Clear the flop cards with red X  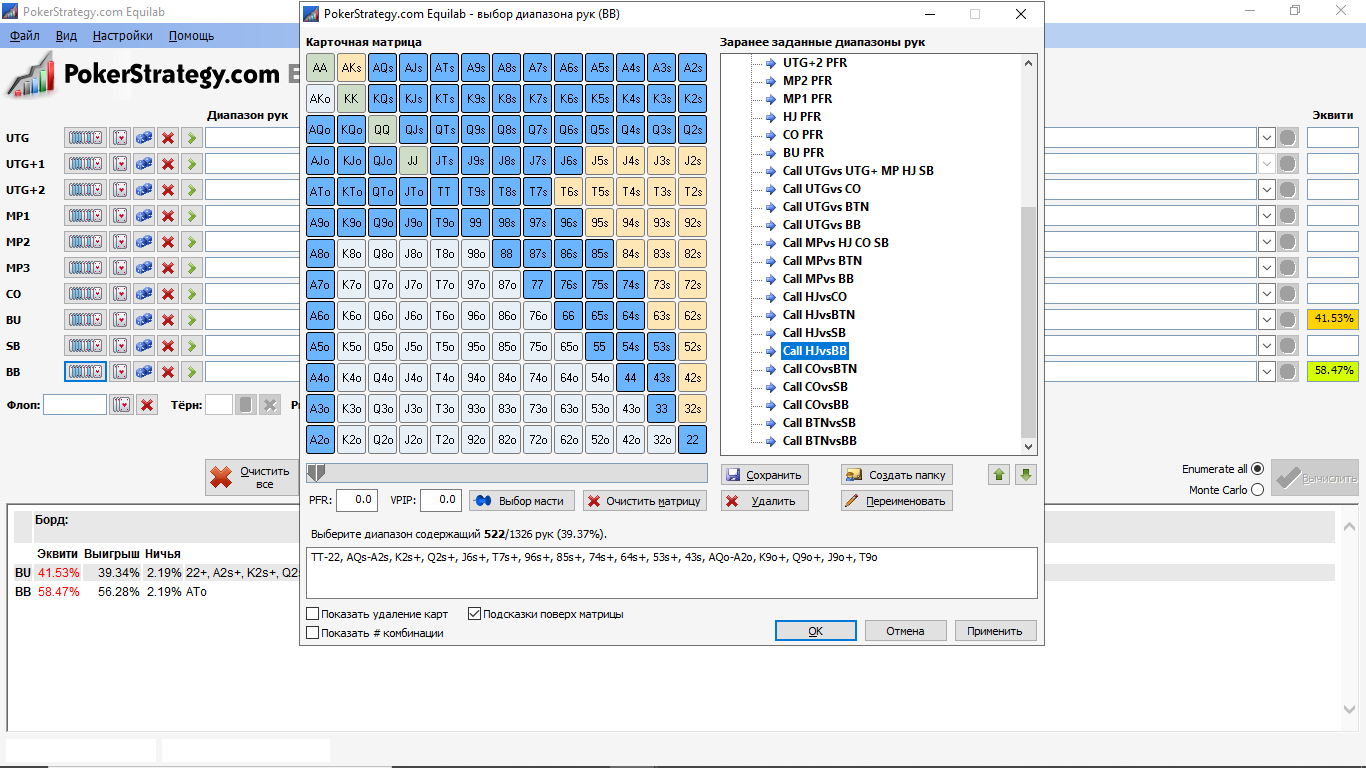click(x=147, y=405)
